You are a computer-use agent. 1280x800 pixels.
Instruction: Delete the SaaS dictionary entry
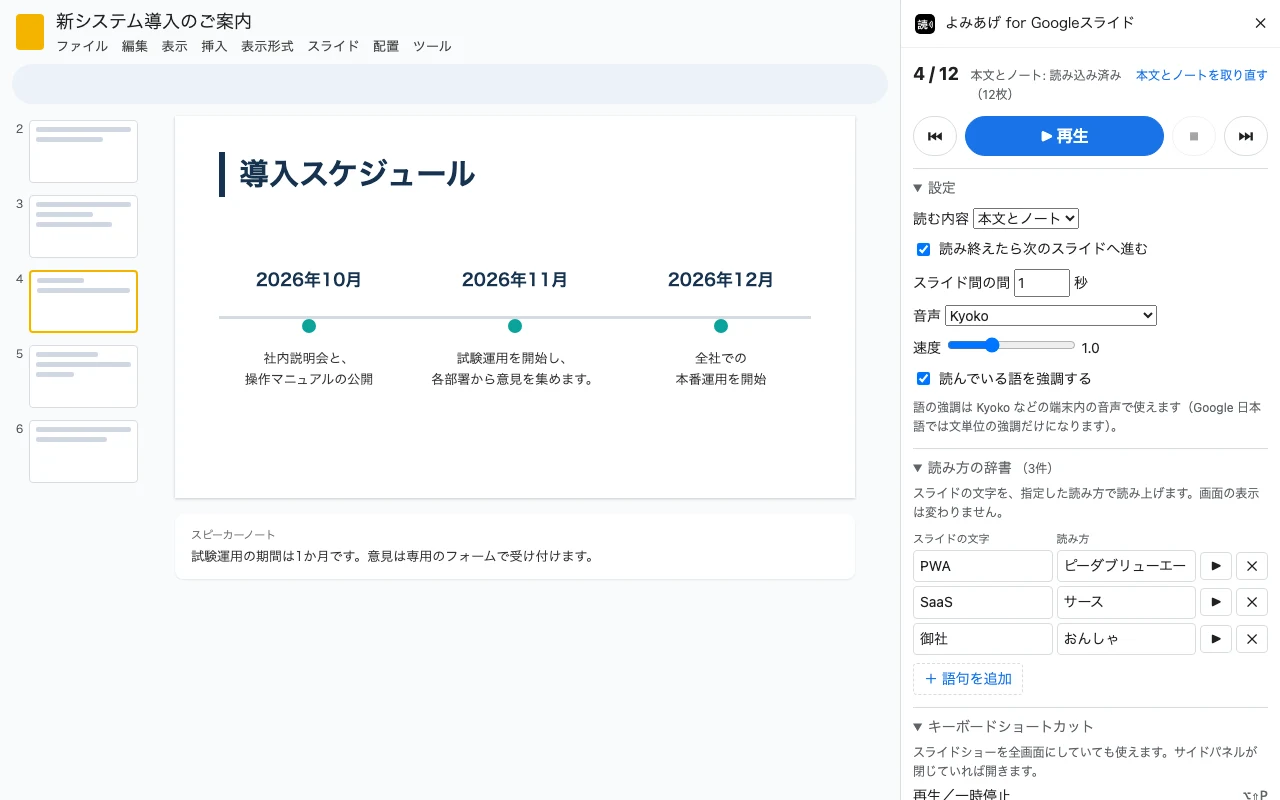[x=1252, y=602]
